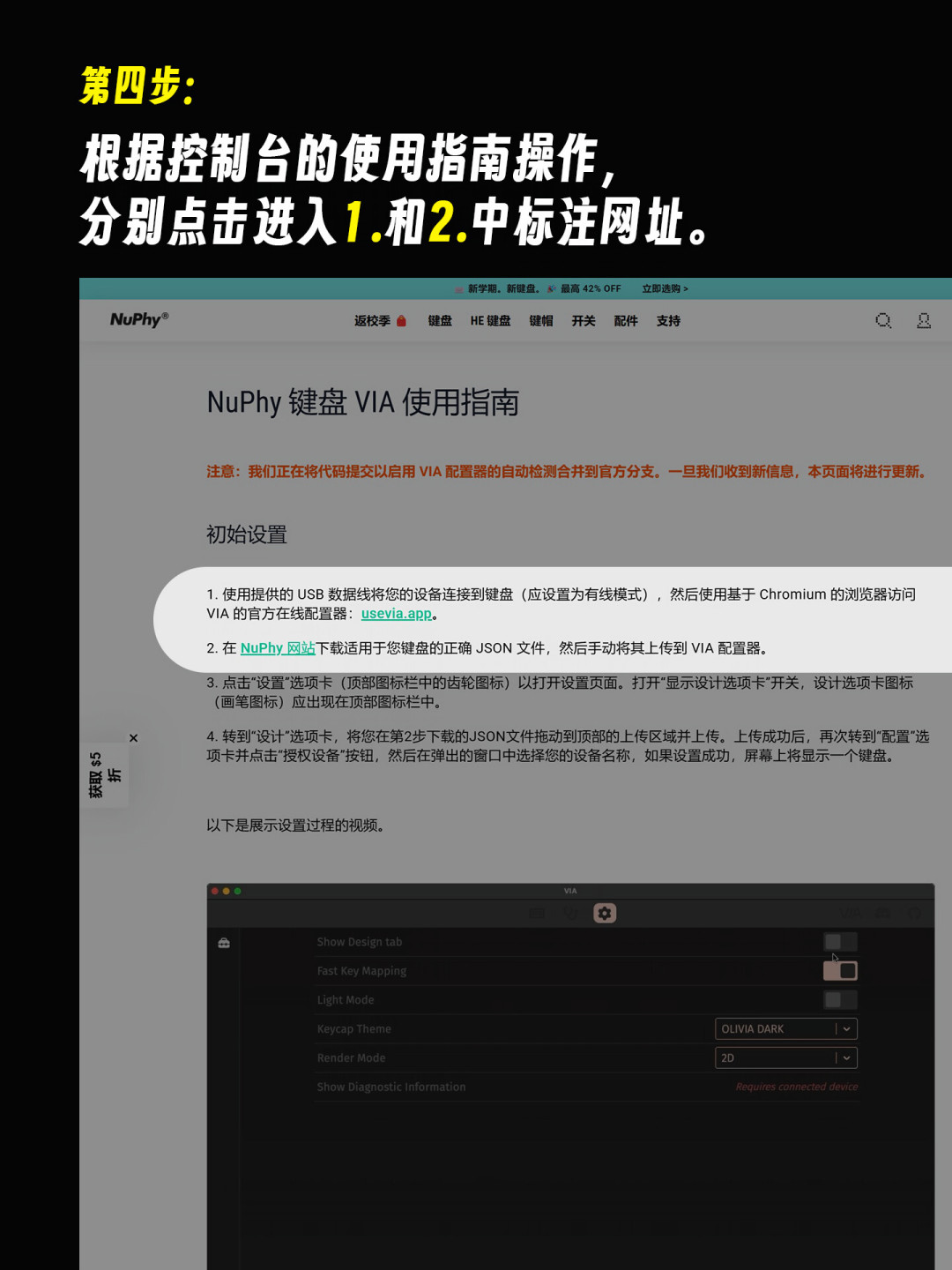Open the Discord icon in VIA header

pyautogui.click(x=882, y=914)
